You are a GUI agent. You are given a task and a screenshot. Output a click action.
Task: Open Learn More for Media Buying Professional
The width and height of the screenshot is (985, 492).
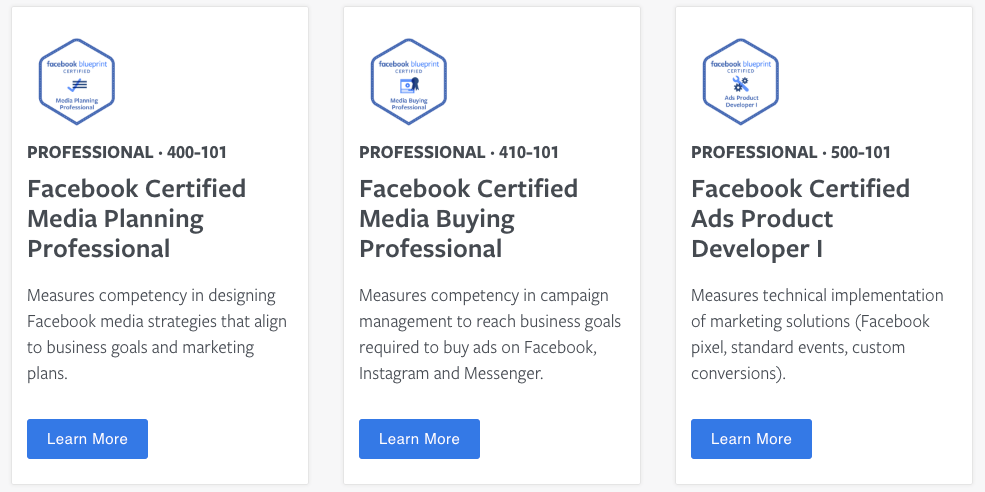click(419, 439)
